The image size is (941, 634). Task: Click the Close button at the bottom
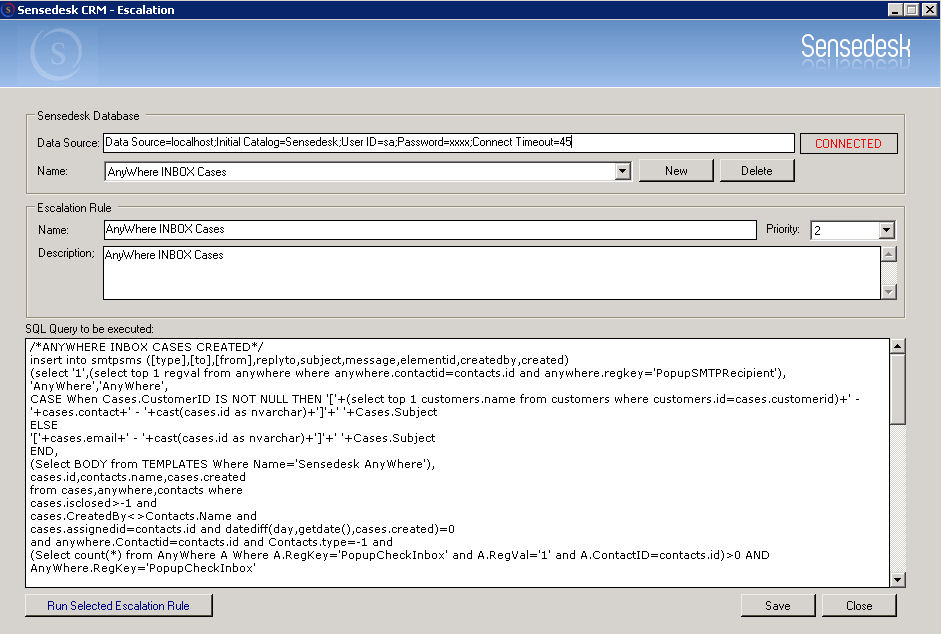[x=859, y=606]
